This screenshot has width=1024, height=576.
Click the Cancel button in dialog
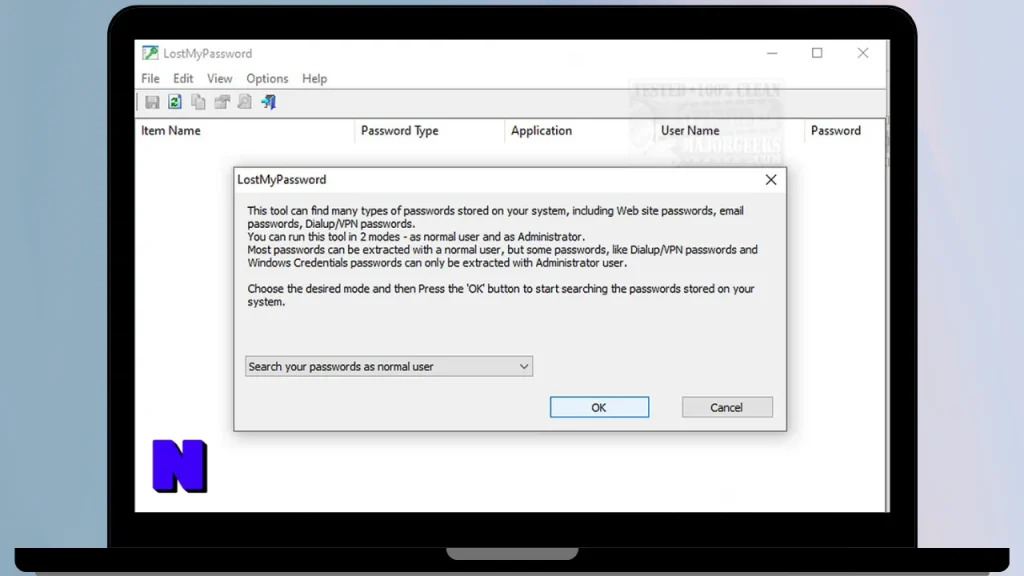(x=727, y=407)
